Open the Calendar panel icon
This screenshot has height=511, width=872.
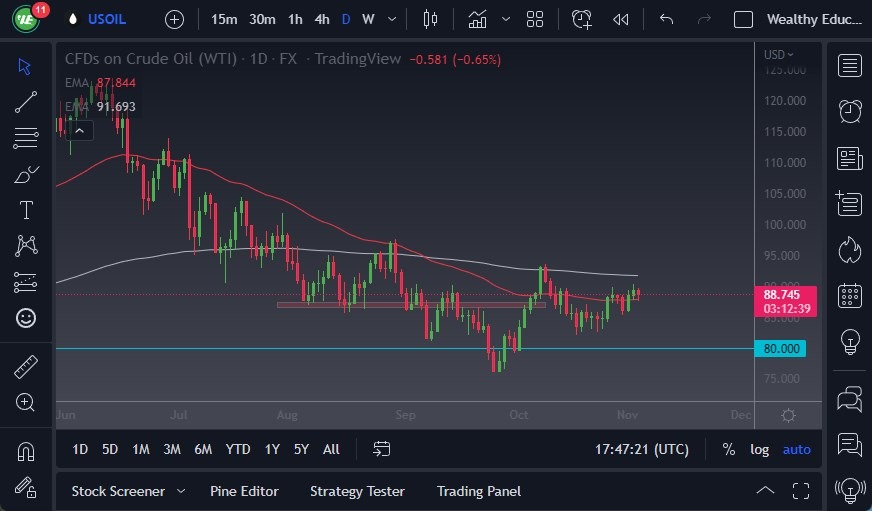(x=850, y=295)
